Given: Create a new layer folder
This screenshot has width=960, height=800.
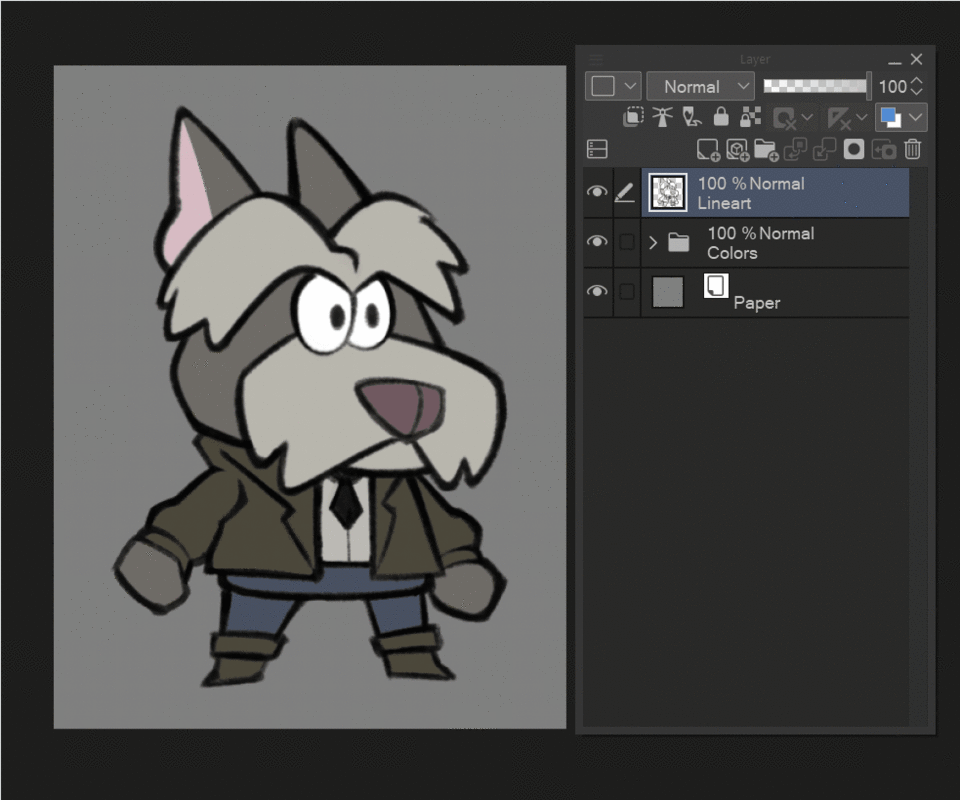Looking at the screenshot, I should tap(766, 150).
